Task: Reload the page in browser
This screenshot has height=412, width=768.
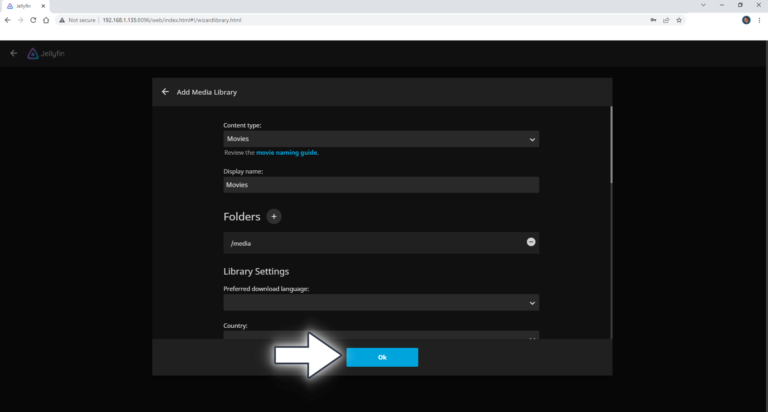Action: 33,20
